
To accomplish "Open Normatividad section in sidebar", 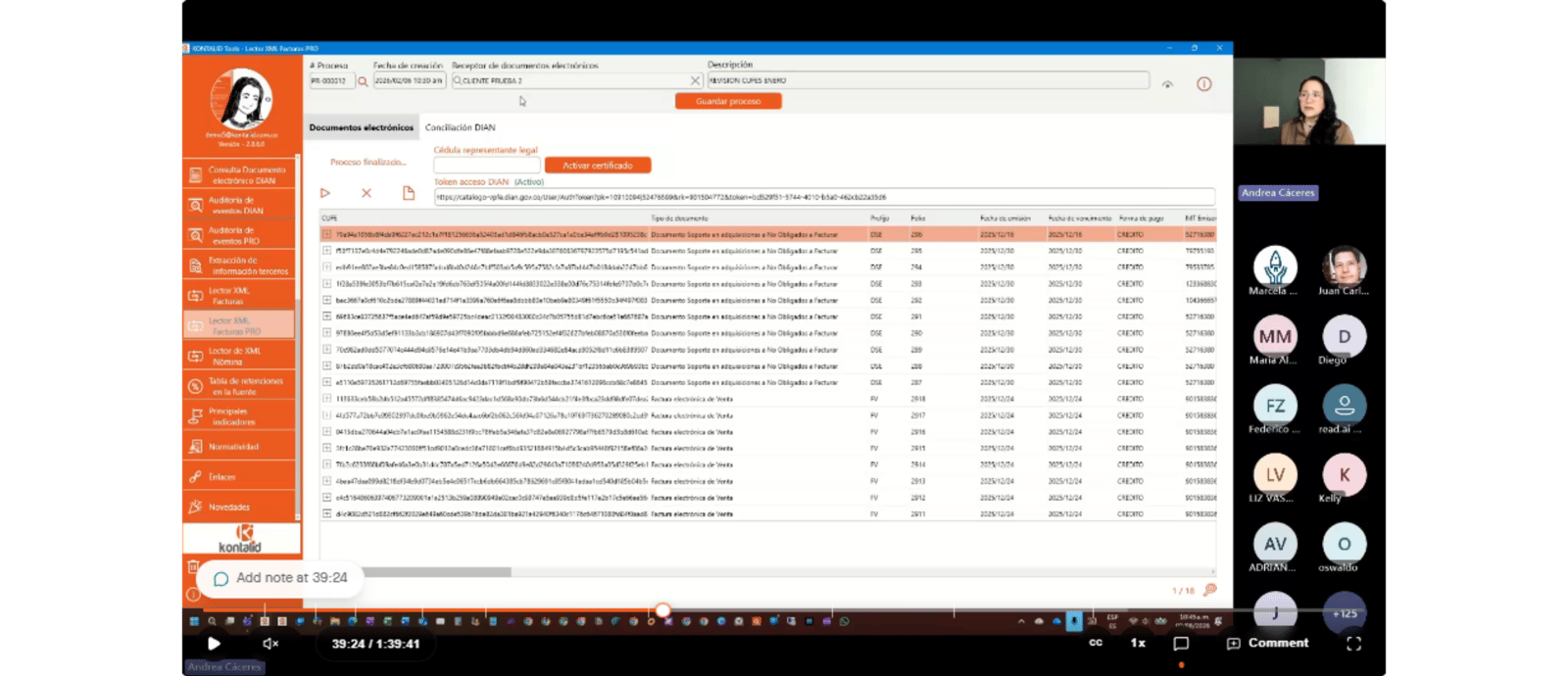I will point(239,447).
